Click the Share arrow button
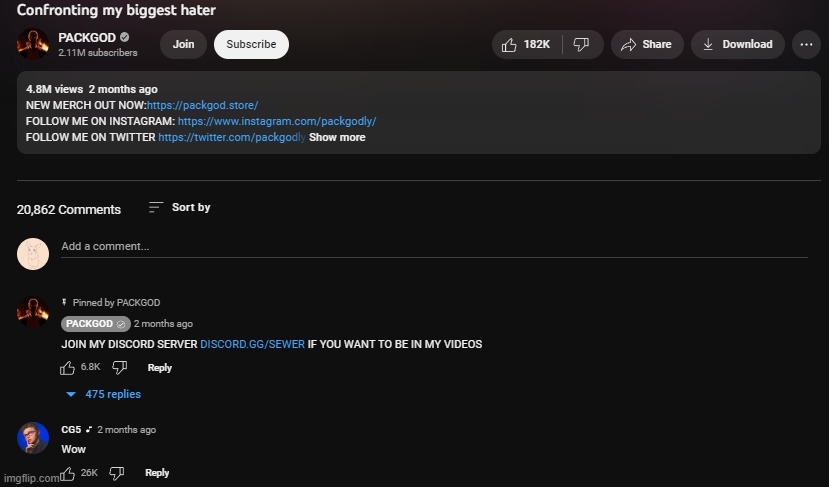Image resolution: width=829 pixels, height=487 pixels. pyautogui.click(x=647, y=44)
